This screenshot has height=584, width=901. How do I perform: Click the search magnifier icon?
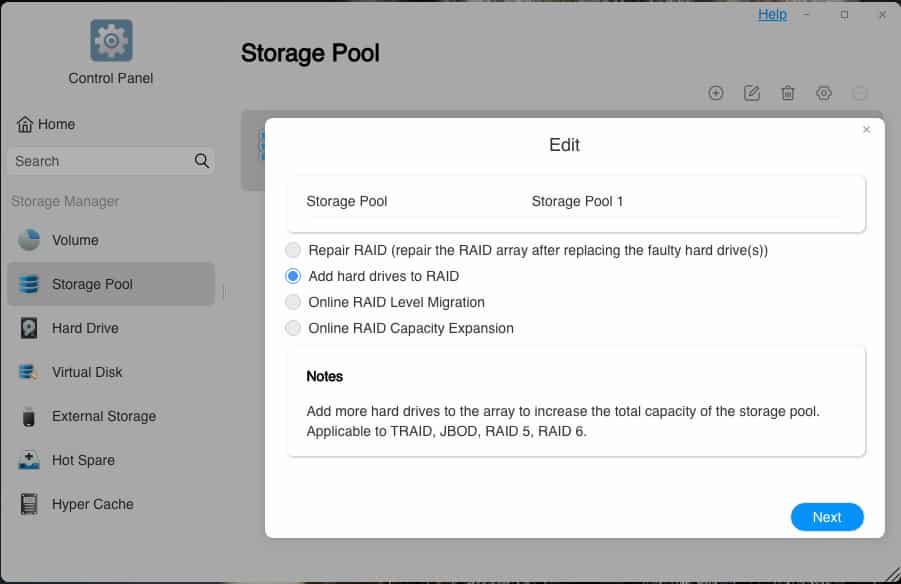(x=201, y=161)
